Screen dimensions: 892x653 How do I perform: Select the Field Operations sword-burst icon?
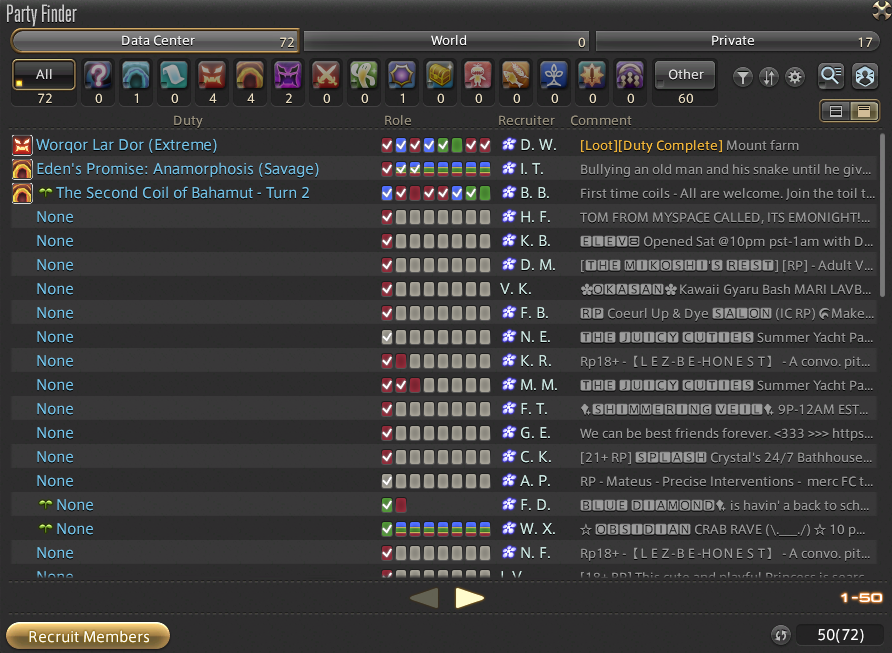click(x=593, y=75)
